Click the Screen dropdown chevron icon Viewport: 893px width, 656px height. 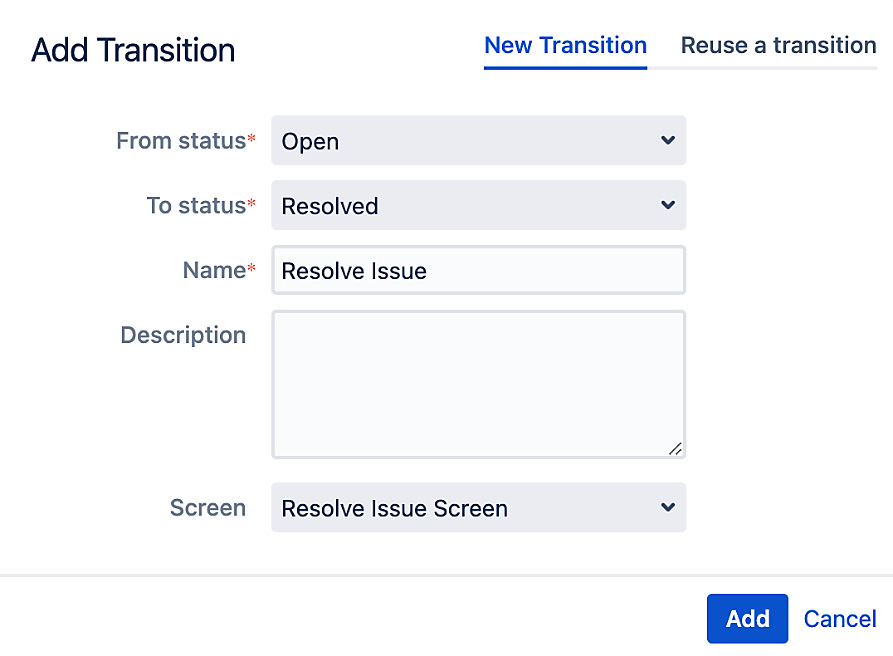[x=667, y=507]
